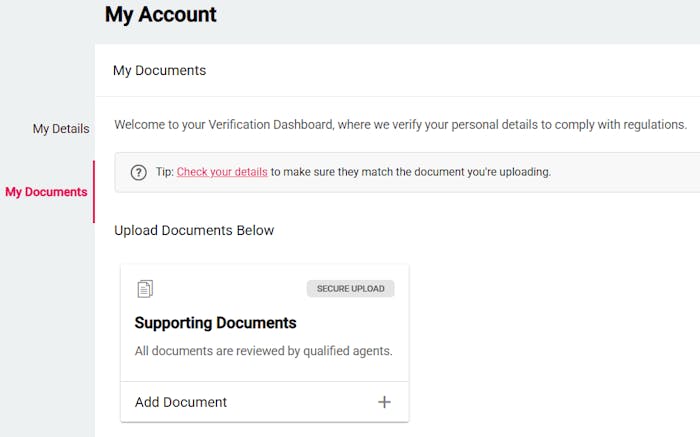Click the qualified agents description text
This screenshot has height=437, width=700.
click(263, 351)
